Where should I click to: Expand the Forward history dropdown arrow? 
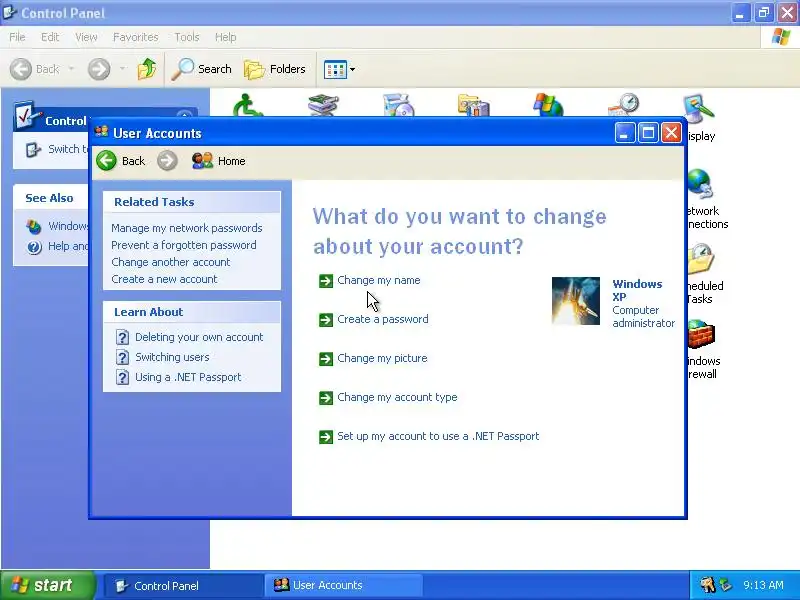[122, 69]
